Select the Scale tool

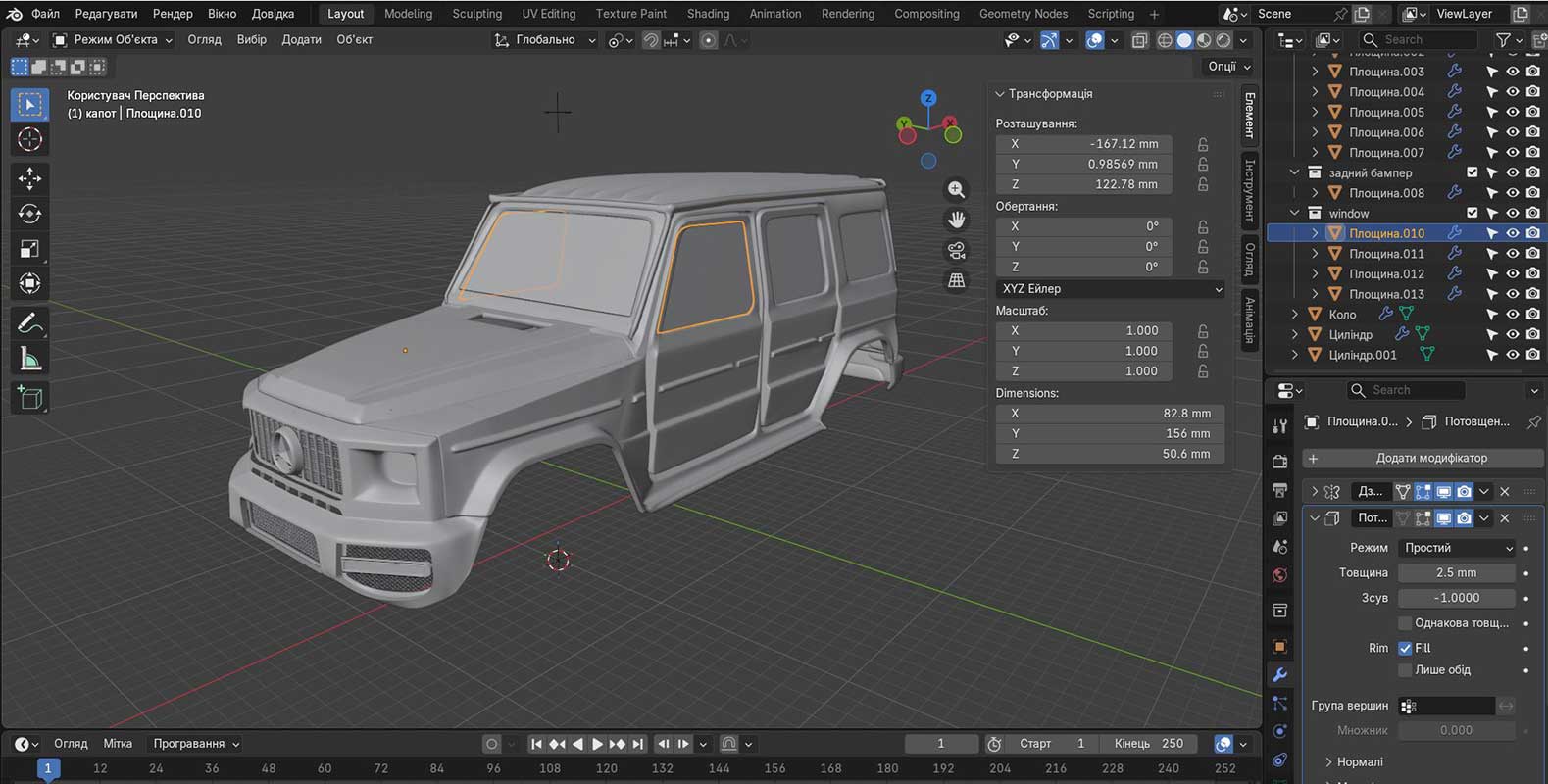pyautogui.click(x=29, y=249)
